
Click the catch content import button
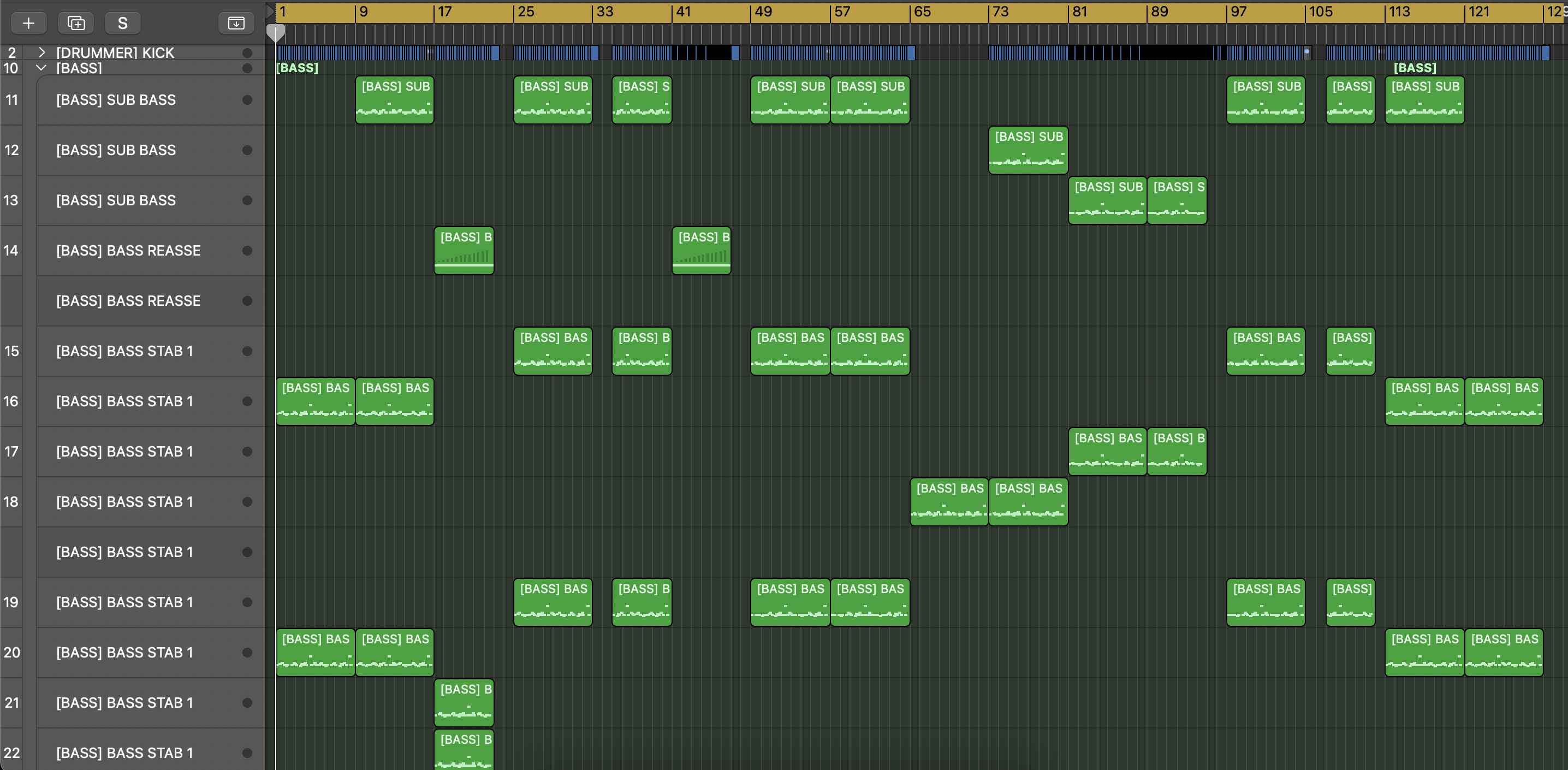point(236,23)
